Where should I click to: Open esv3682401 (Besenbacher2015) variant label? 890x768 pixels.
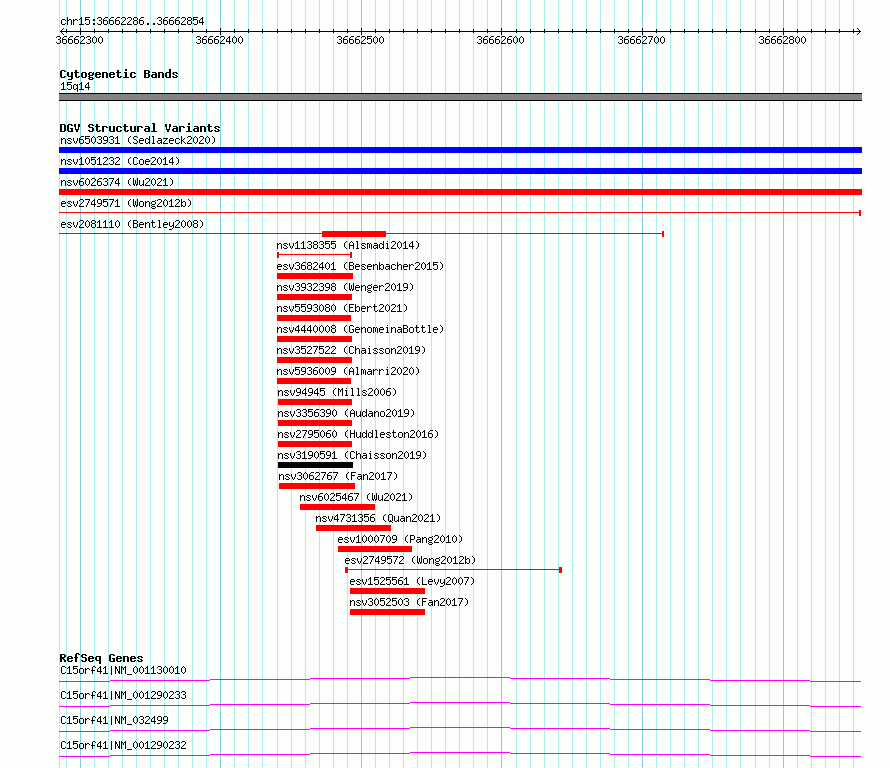click(360, 266)
